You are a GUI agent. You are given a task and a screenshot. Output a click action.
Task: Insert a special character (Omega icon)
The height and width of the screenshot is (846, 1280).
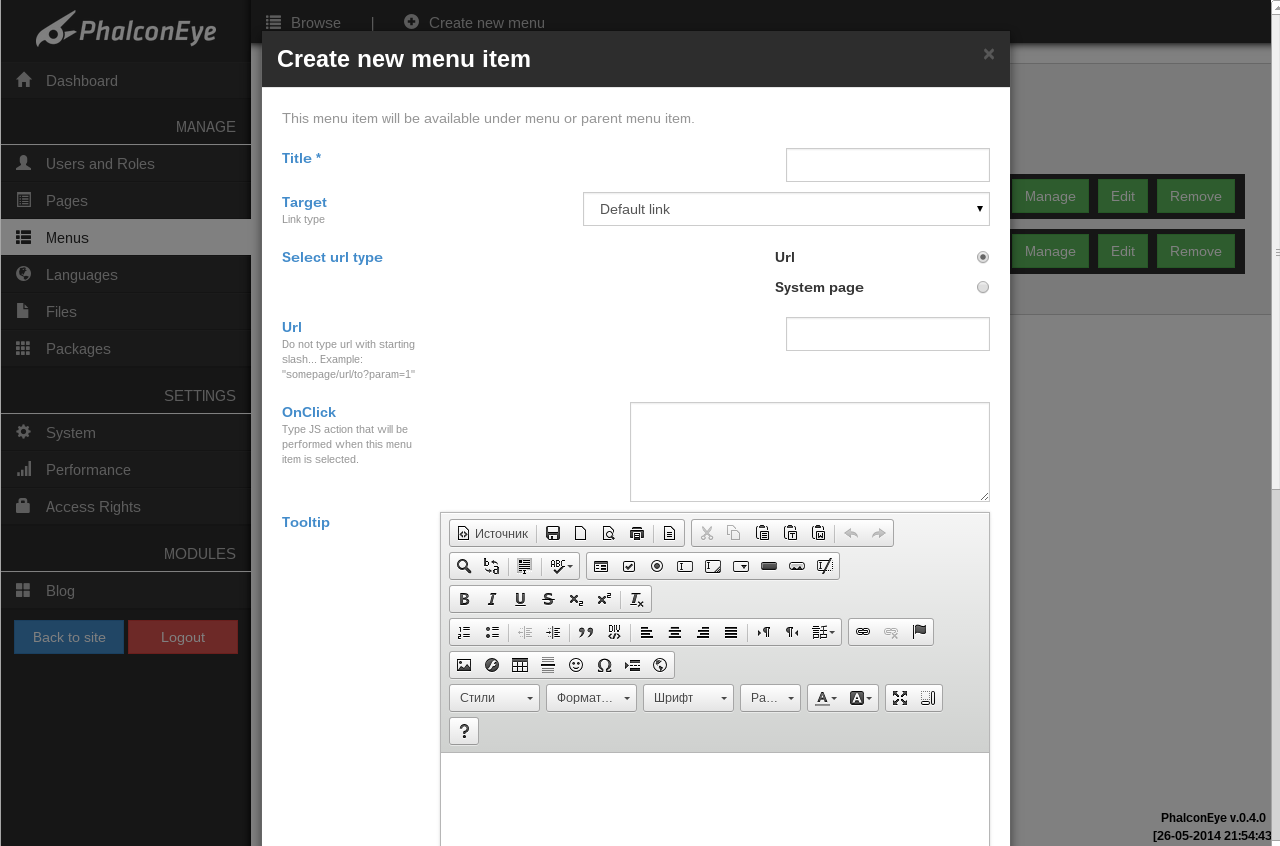click(604, 665)
